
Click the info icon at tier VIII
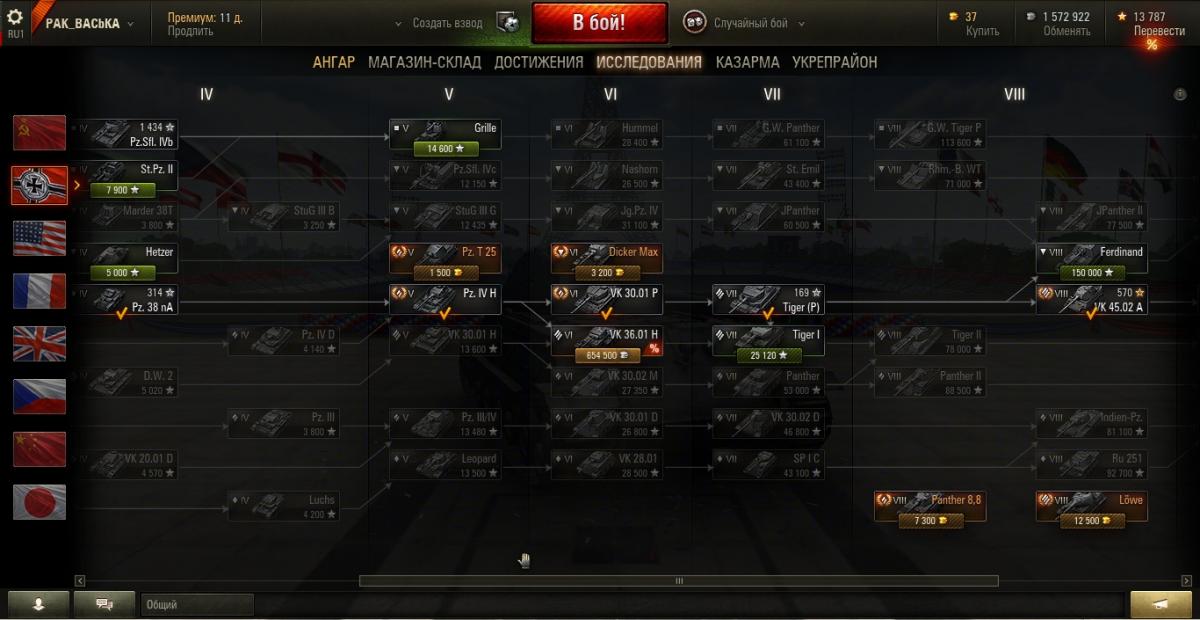(1180, 94)
